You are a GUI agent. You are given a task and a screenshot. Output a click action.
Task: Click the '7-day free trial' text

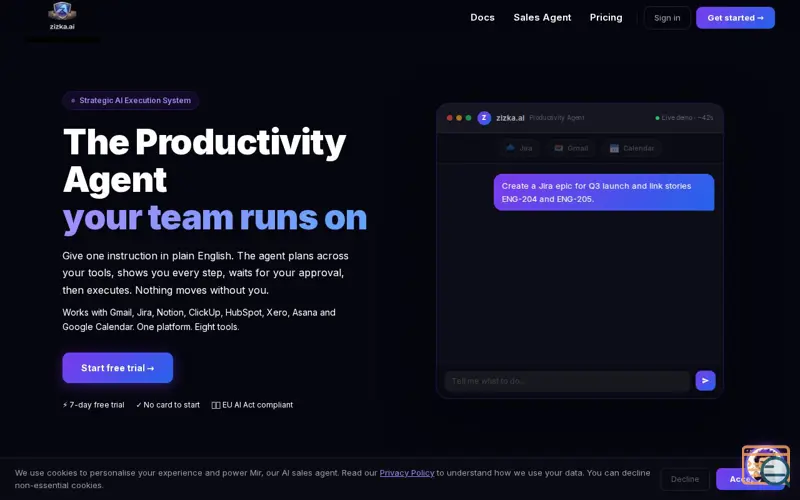pos(93,405)
